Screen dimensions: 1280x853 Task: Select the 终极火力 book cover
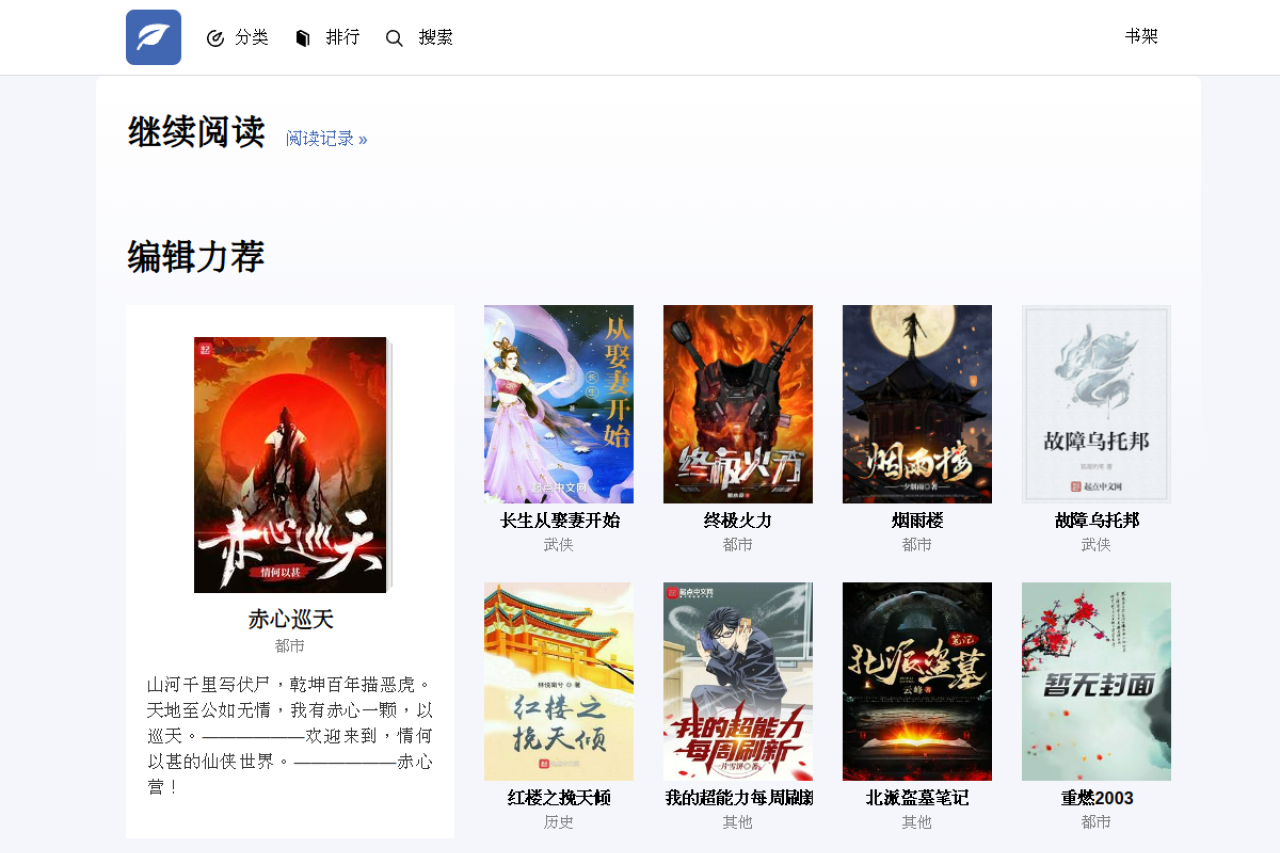[738, 404]
